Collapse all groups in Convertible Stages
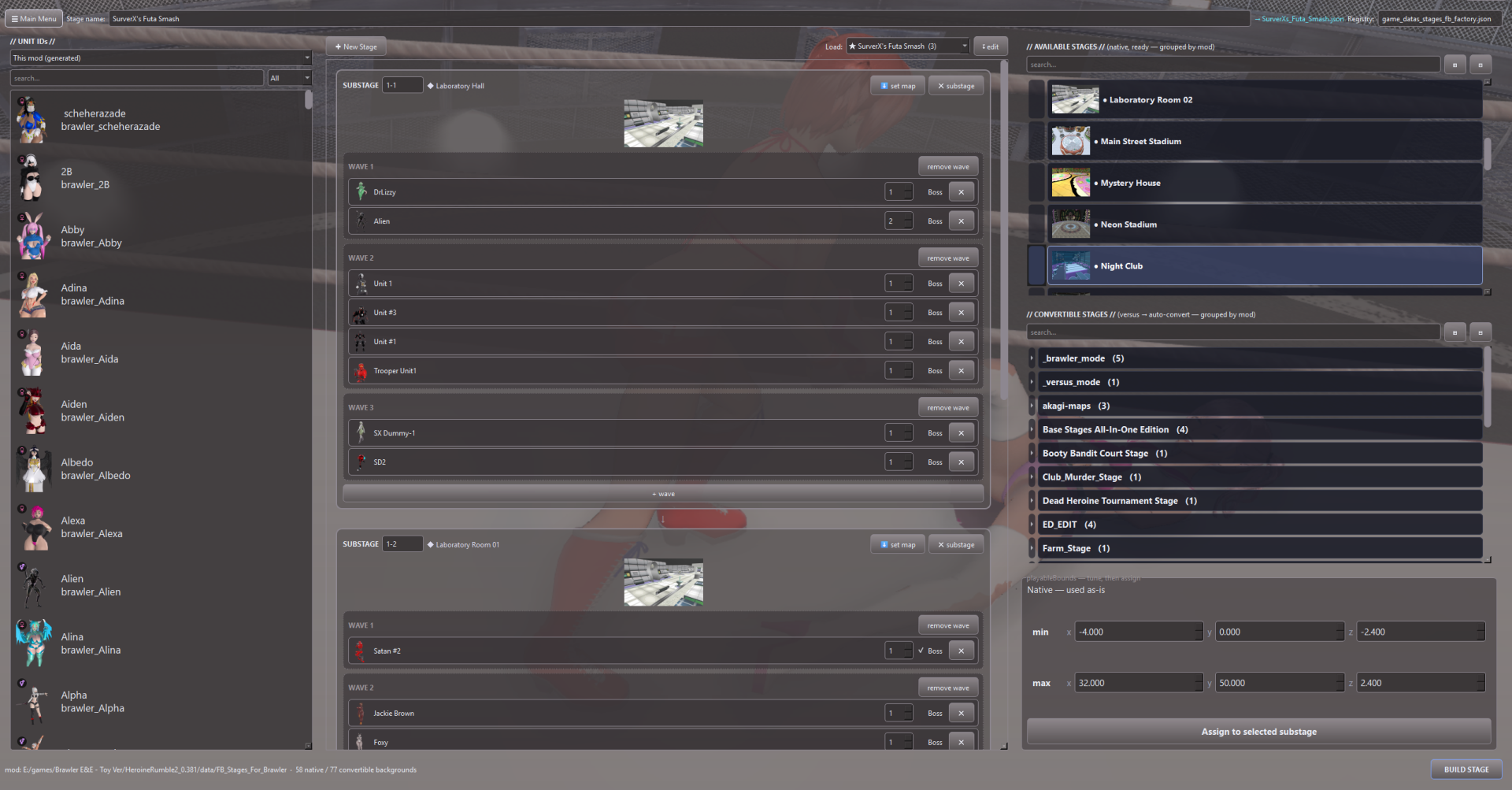The image size is (1512, 790). click(1480, 332)
